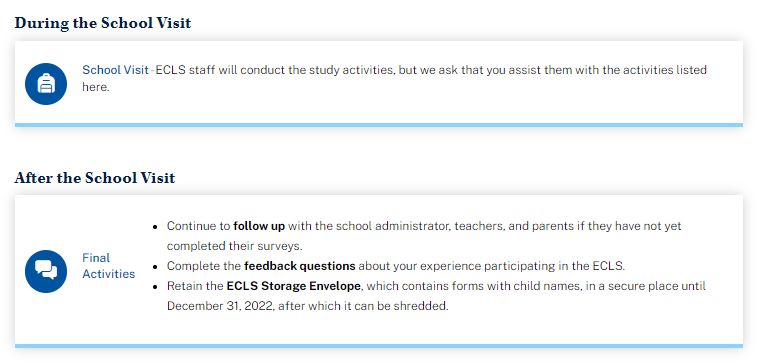Click the bold feedback questions text

pos(300,266)
